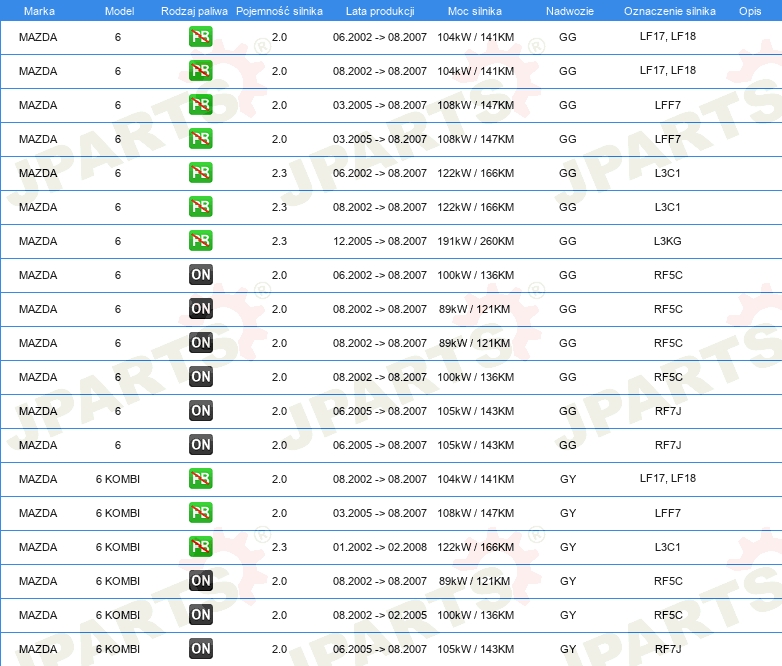This screenshot has height=666, width=782.
Task: Click ON icon in 06.2002 100kW / 136KM row
Action: point(201,275)
